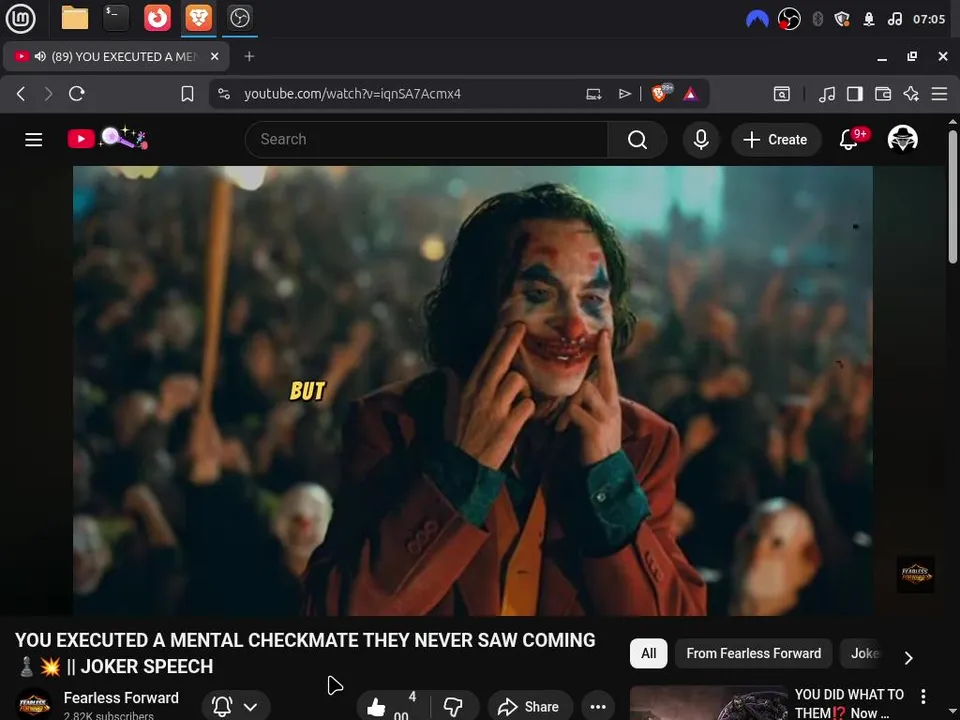Expand the subscription notification bell dropdown
The height and width of the screenshot is (720, 960).
236,706
